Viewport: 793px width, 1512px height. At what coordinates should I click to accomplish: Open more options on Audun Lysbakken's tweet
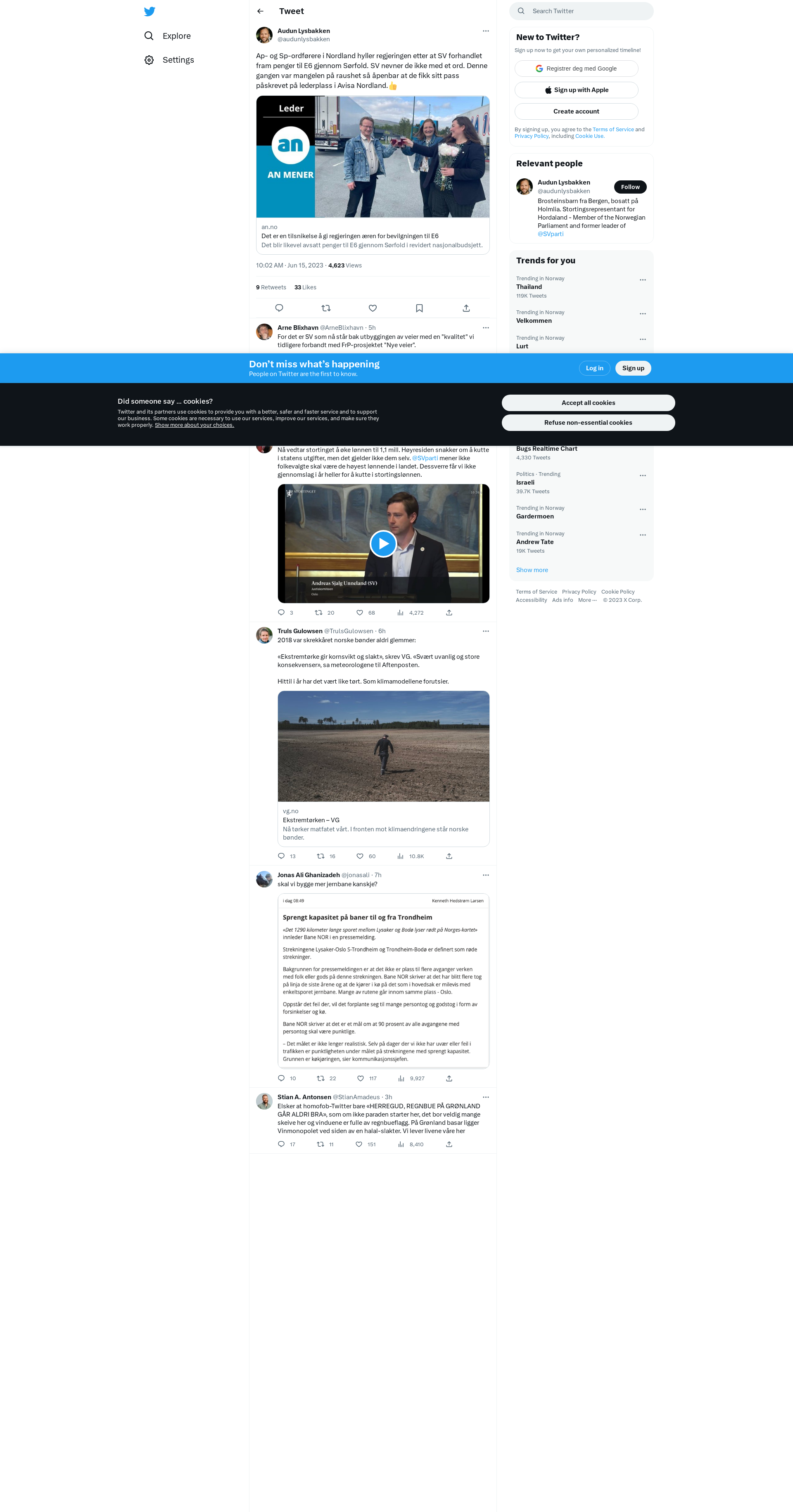tap(486, 31)
